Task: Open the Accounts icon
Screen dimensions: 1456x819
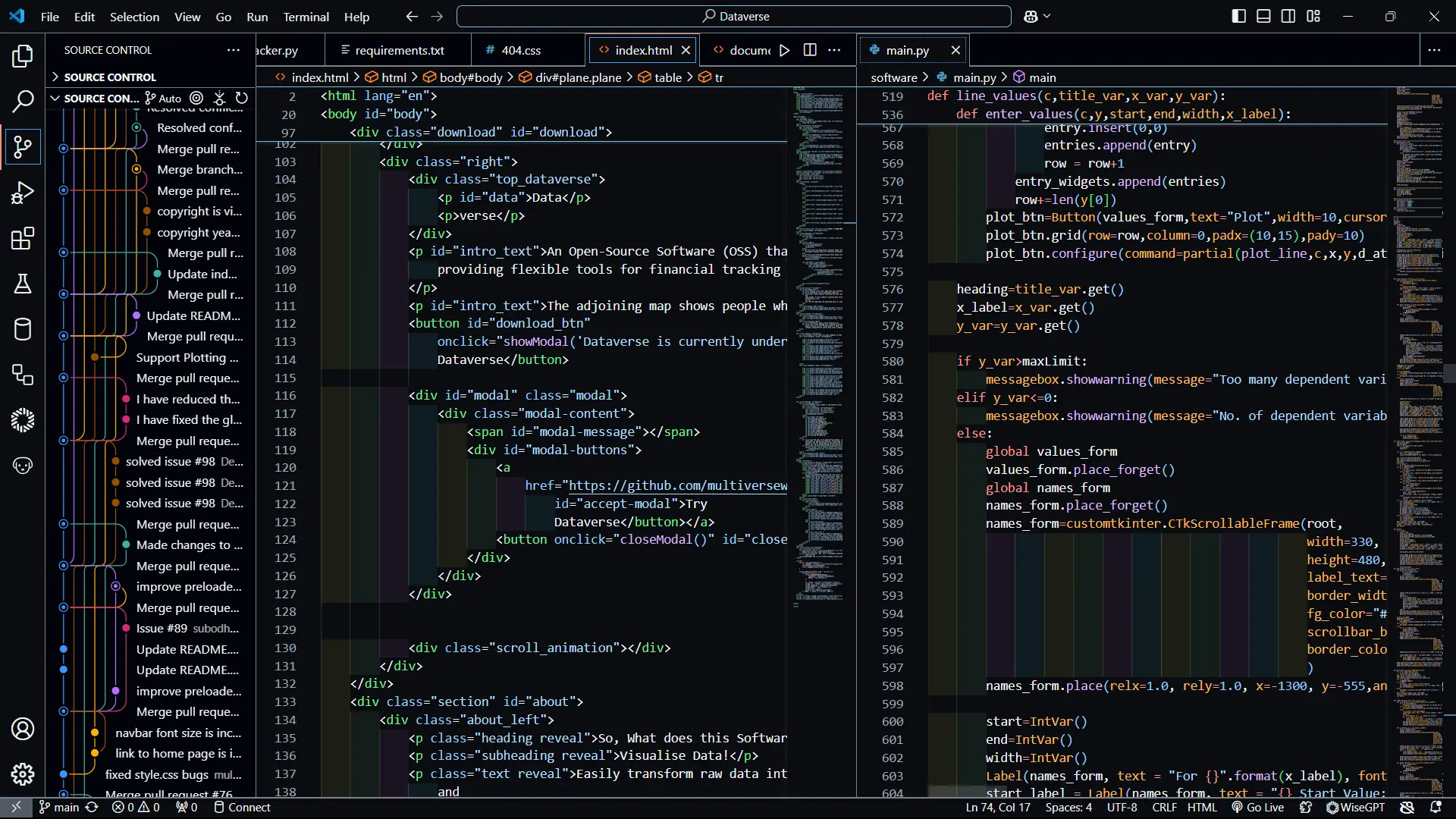Action: tap(23, 729)
